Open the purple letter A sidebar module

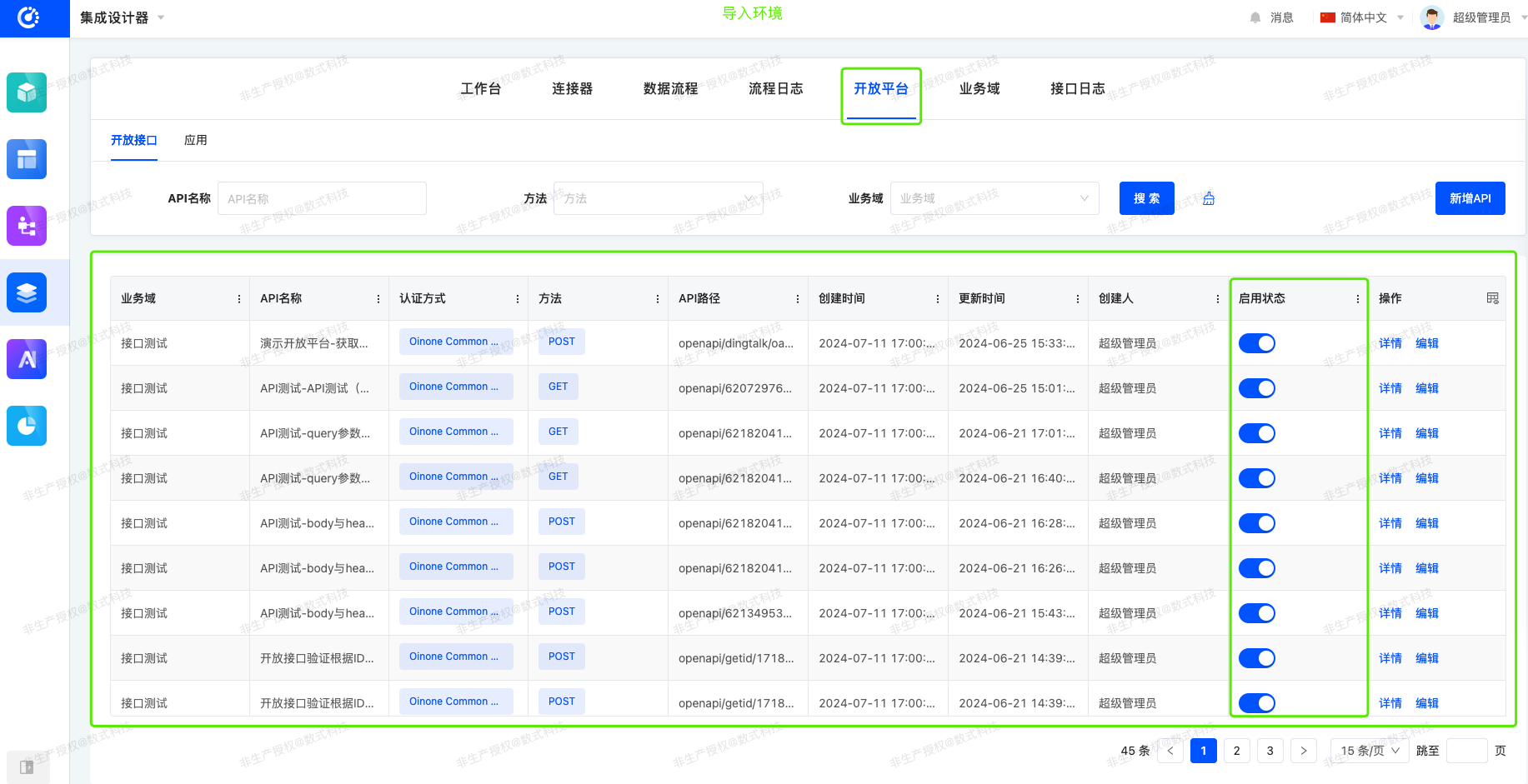(27, 359)
